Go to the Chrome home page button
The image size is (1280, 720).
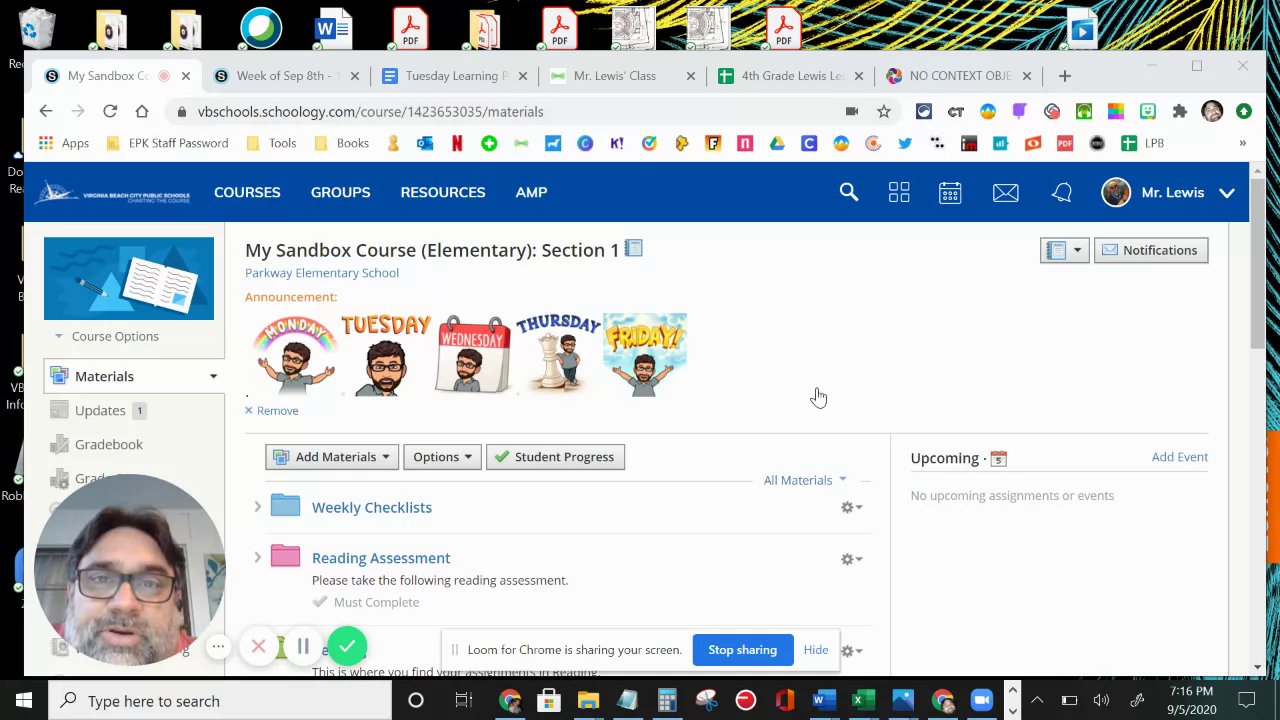tap(142, 111)
